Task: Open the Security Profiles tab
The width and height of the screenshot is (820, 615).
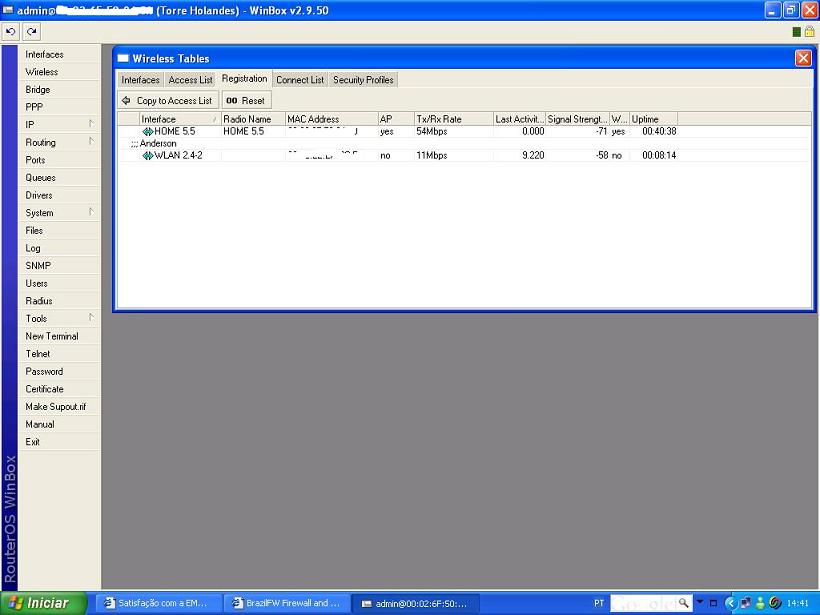Action: 363,80
